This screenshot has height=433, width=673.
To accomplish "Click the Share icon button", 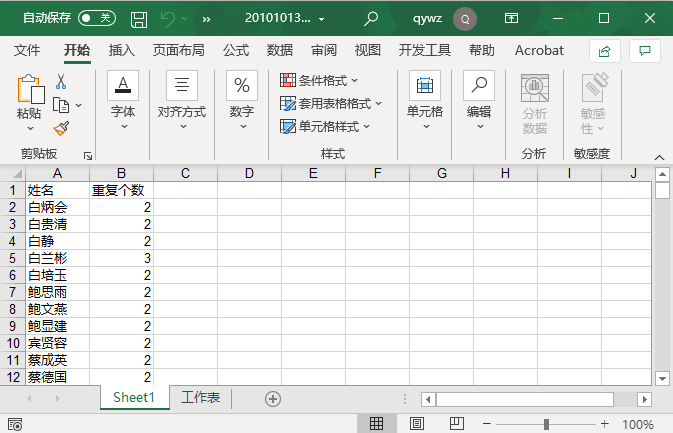I will tap(605, 51).
